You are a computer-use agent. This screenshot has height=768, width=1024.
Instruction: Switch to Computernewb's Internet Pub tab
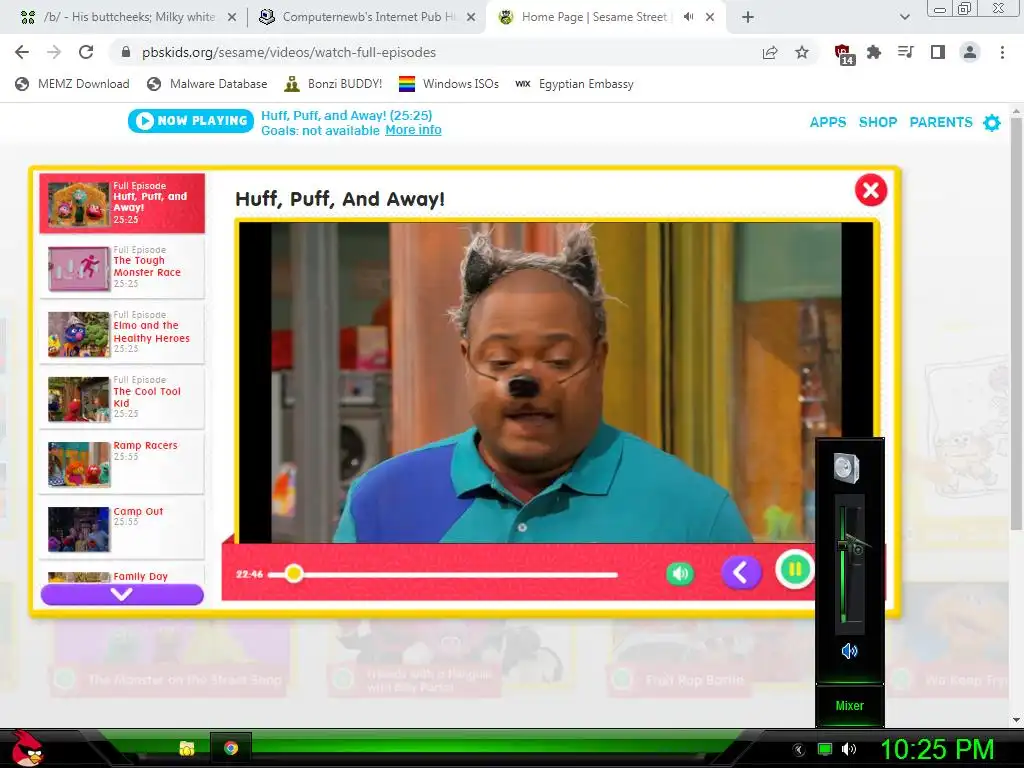tap(368, 17)
